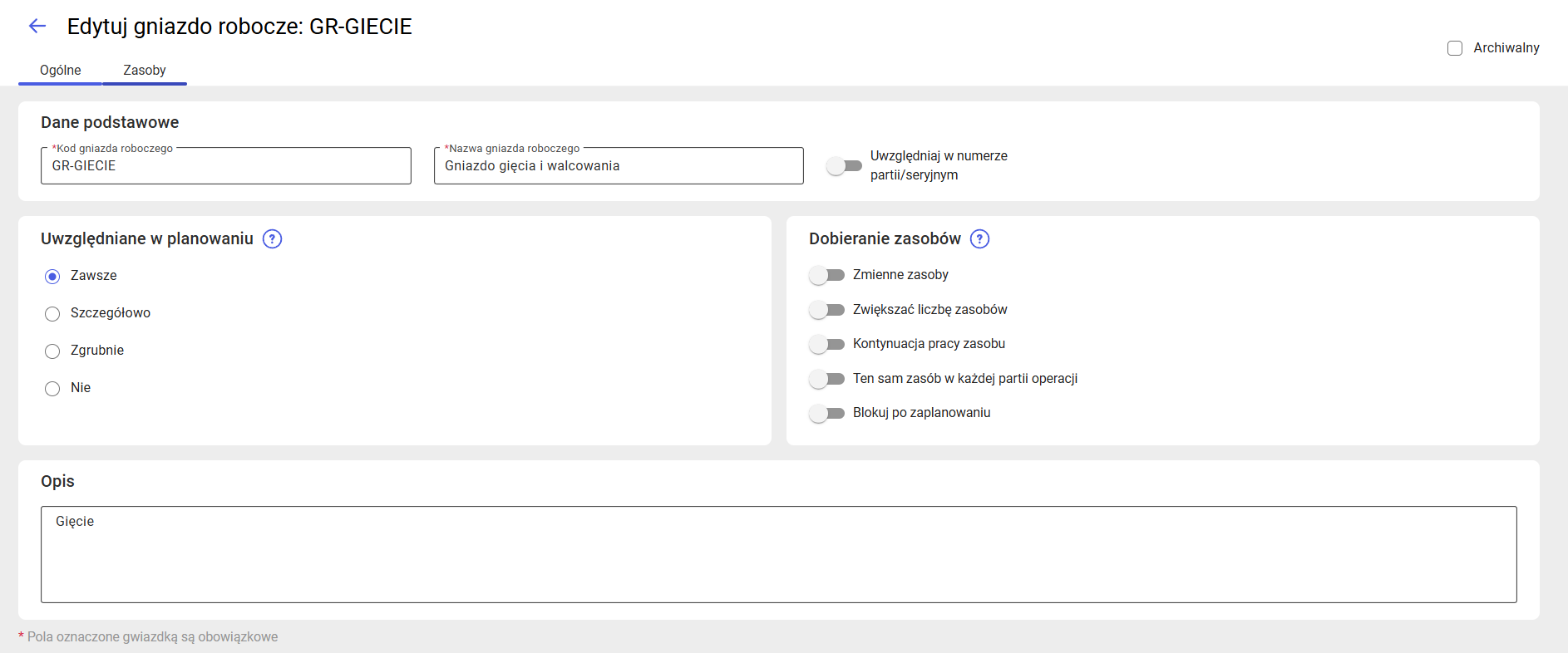This screenshot has height=653, width=1568.
Task: Click into the Opis text area
Action: (778, 554)
